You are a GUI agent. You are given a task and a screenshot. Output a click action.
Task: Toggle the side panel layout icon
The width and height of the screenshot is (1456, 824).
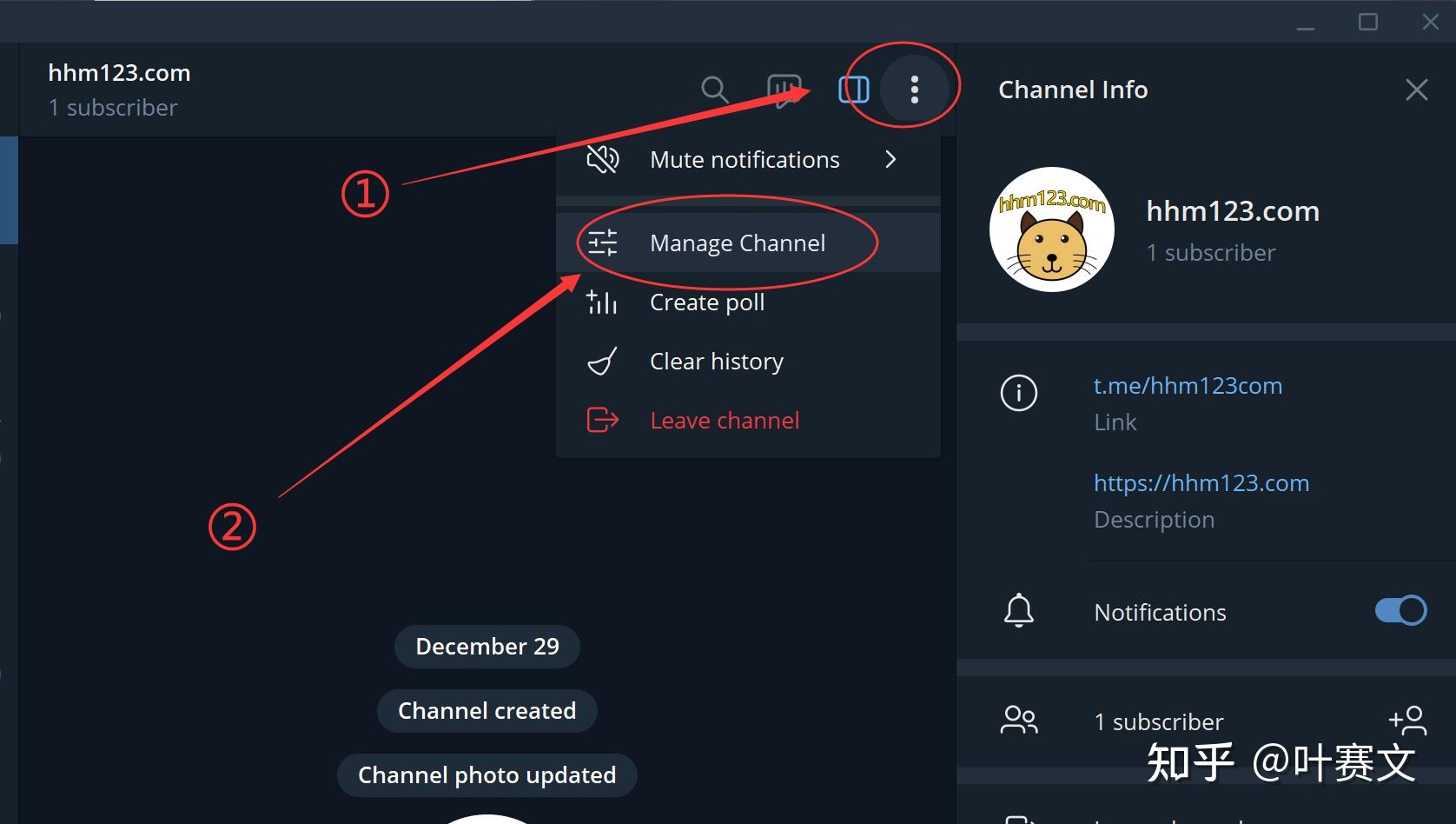[853, 90]
